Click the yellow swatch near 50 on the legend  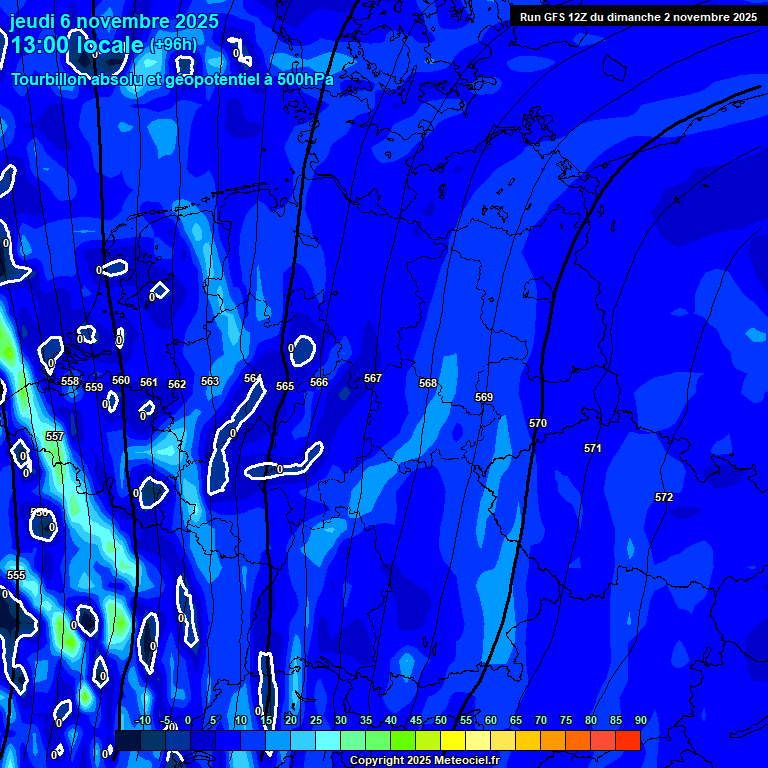tap(453, 741)
